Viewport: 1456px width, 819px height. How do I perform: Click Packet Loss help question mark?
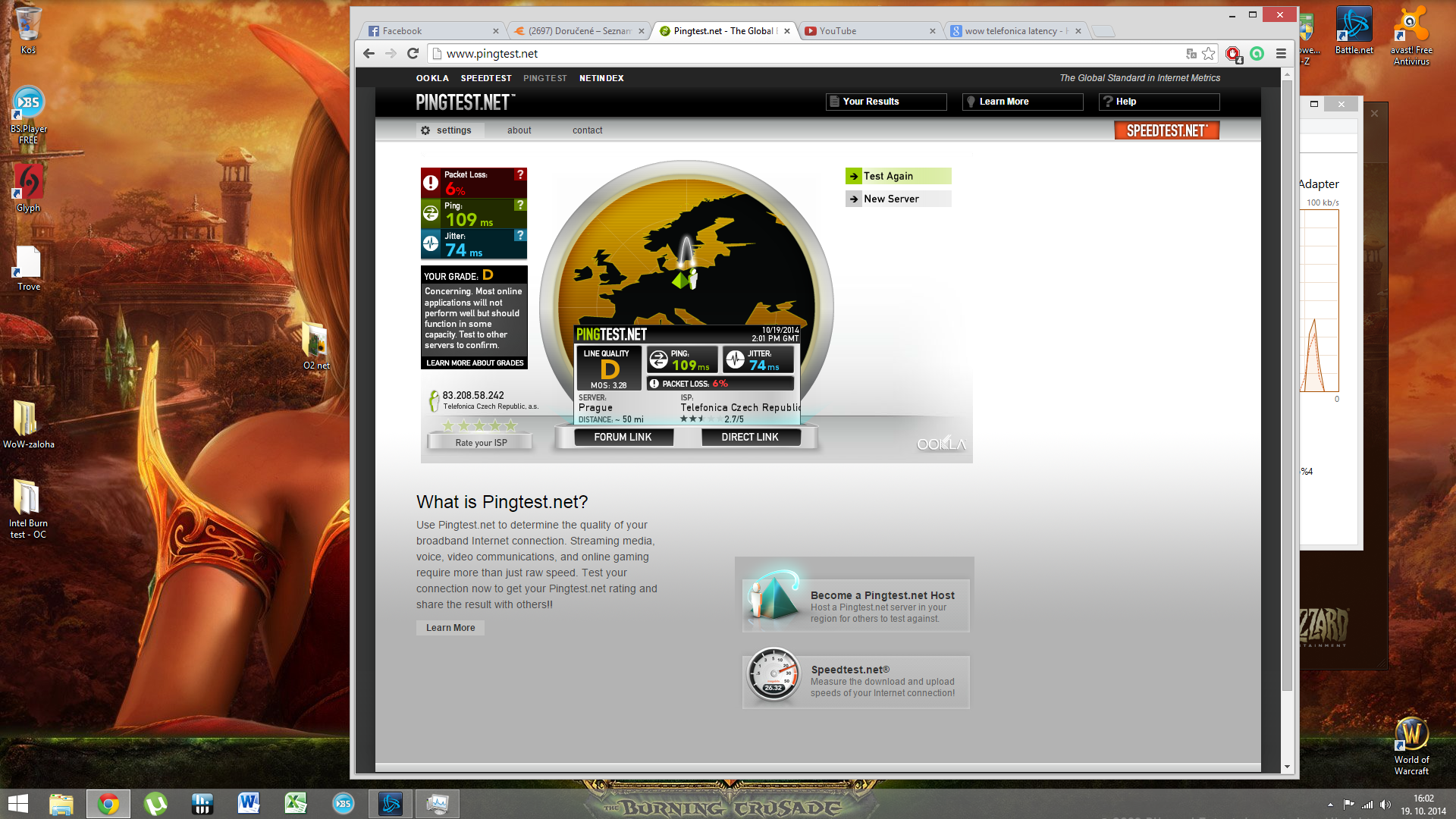click(x=520, y=174)
